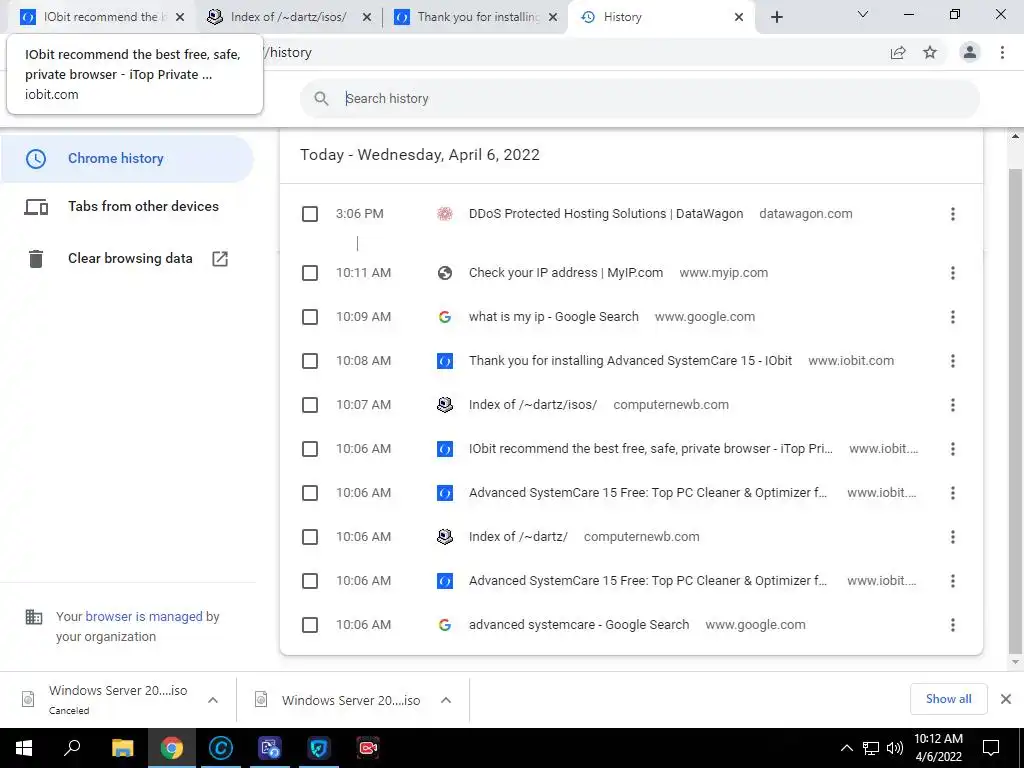Open Check your IP address MyIP.com link
Image resolution: width=1024 pixels, height=768 pixels.
pyautogui.click(x=566, y=273)
